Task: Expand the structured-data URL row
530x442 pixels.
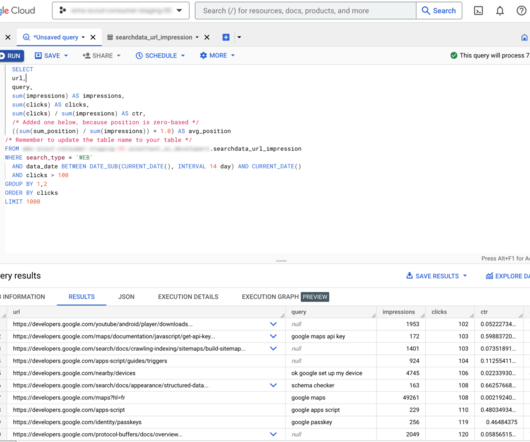Action: [273, 385]
